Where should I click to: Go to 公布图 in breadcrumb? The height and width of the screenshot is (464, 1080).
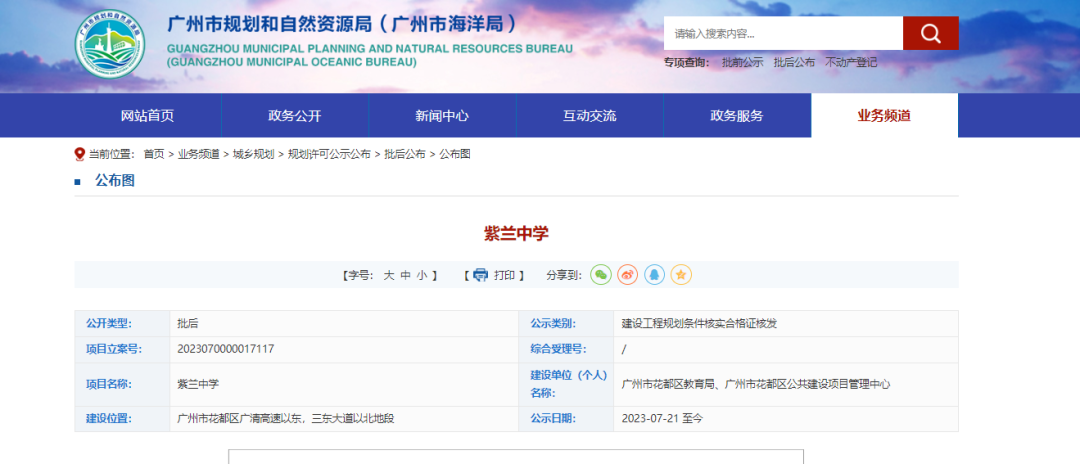pyautogui.click(x=455, y=154)
